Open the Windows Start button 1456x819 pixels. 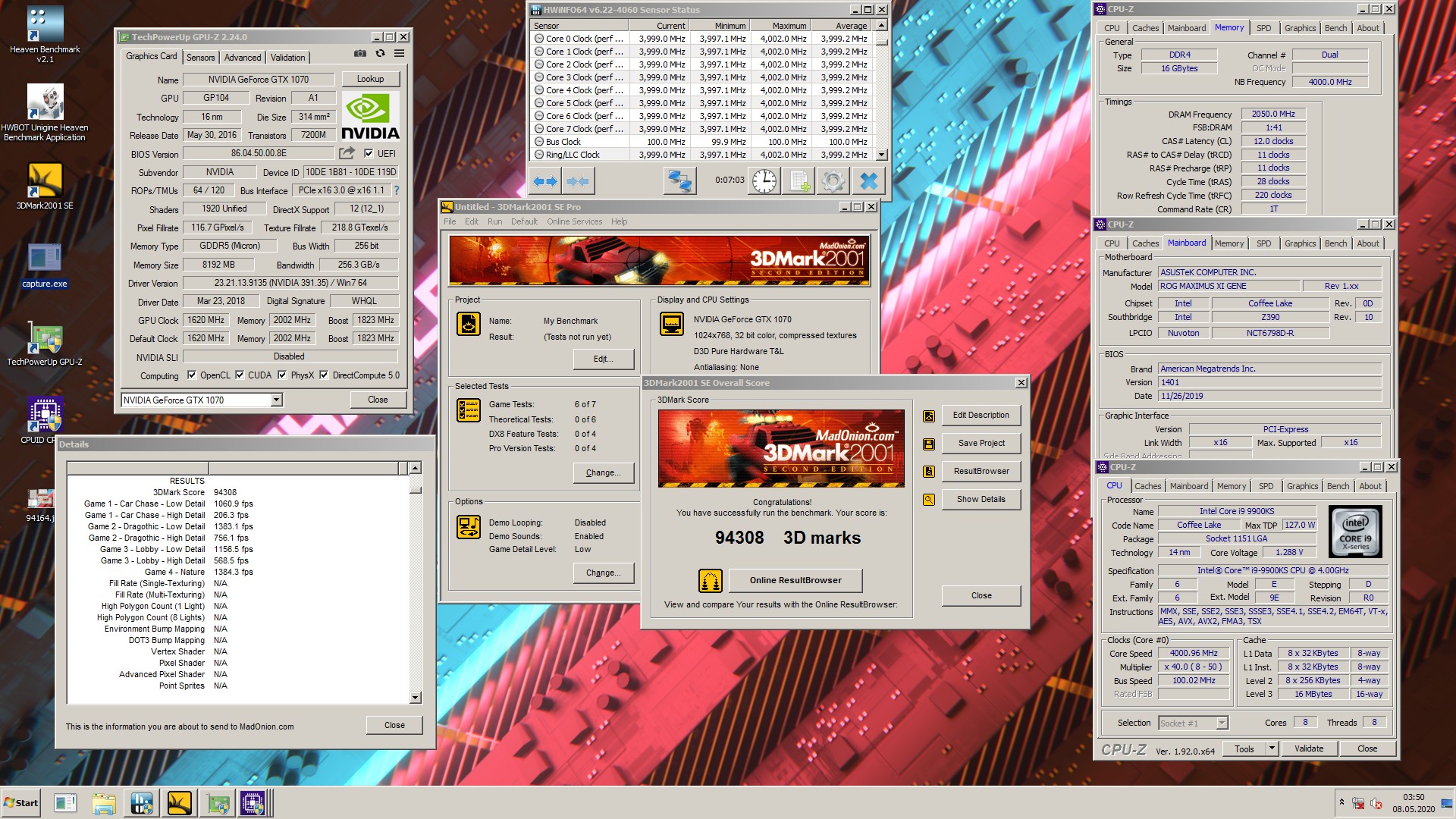tap(21, 803)
